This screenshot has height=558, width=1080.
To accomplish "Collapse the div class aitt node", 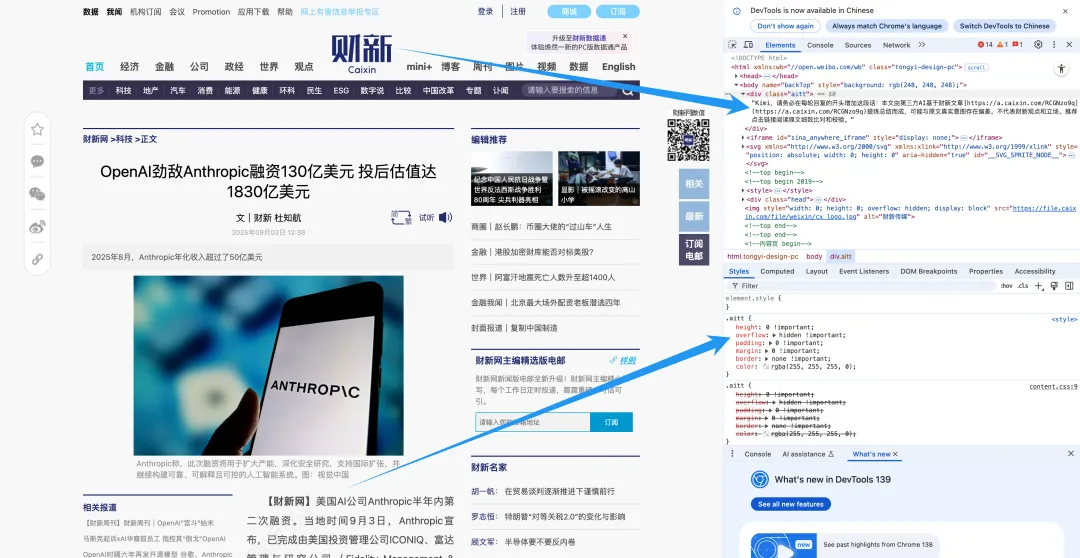I will (x=743, y=93).
